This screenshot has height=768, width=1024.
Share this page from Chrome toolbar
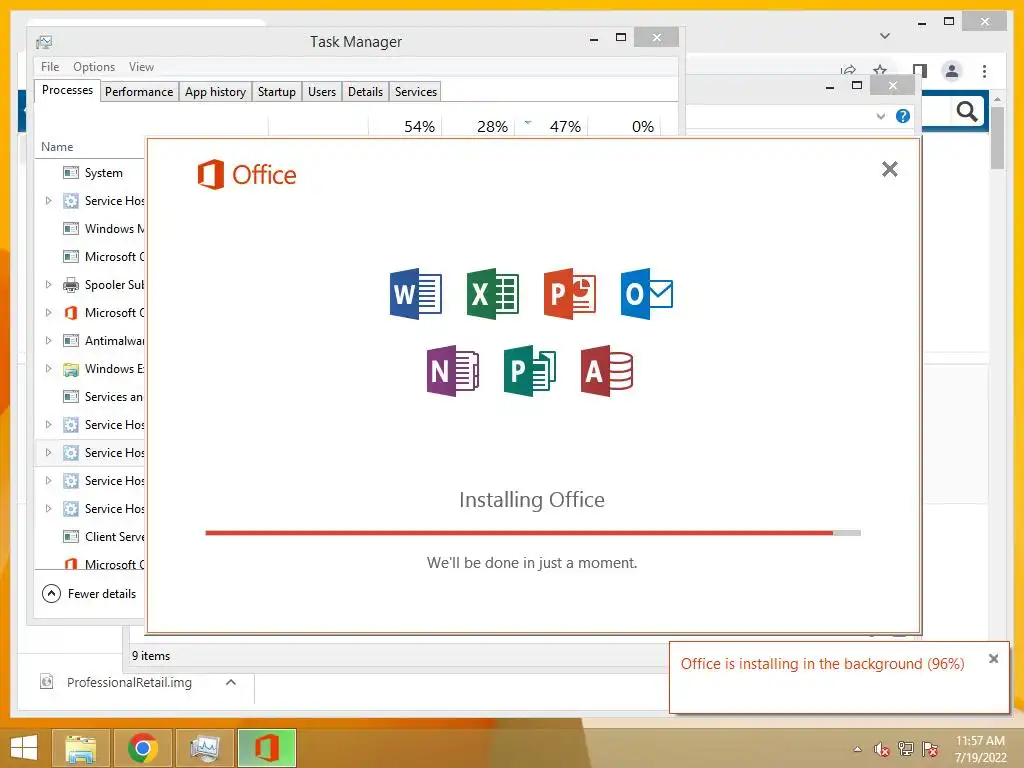pyautogui.click(x=848, y=70)
